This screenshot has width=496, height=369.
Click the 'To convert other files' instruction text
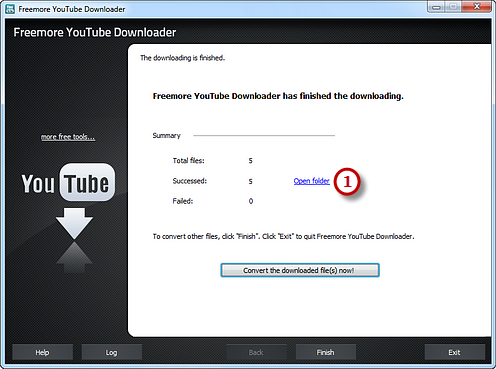click(x=283, y=236)
